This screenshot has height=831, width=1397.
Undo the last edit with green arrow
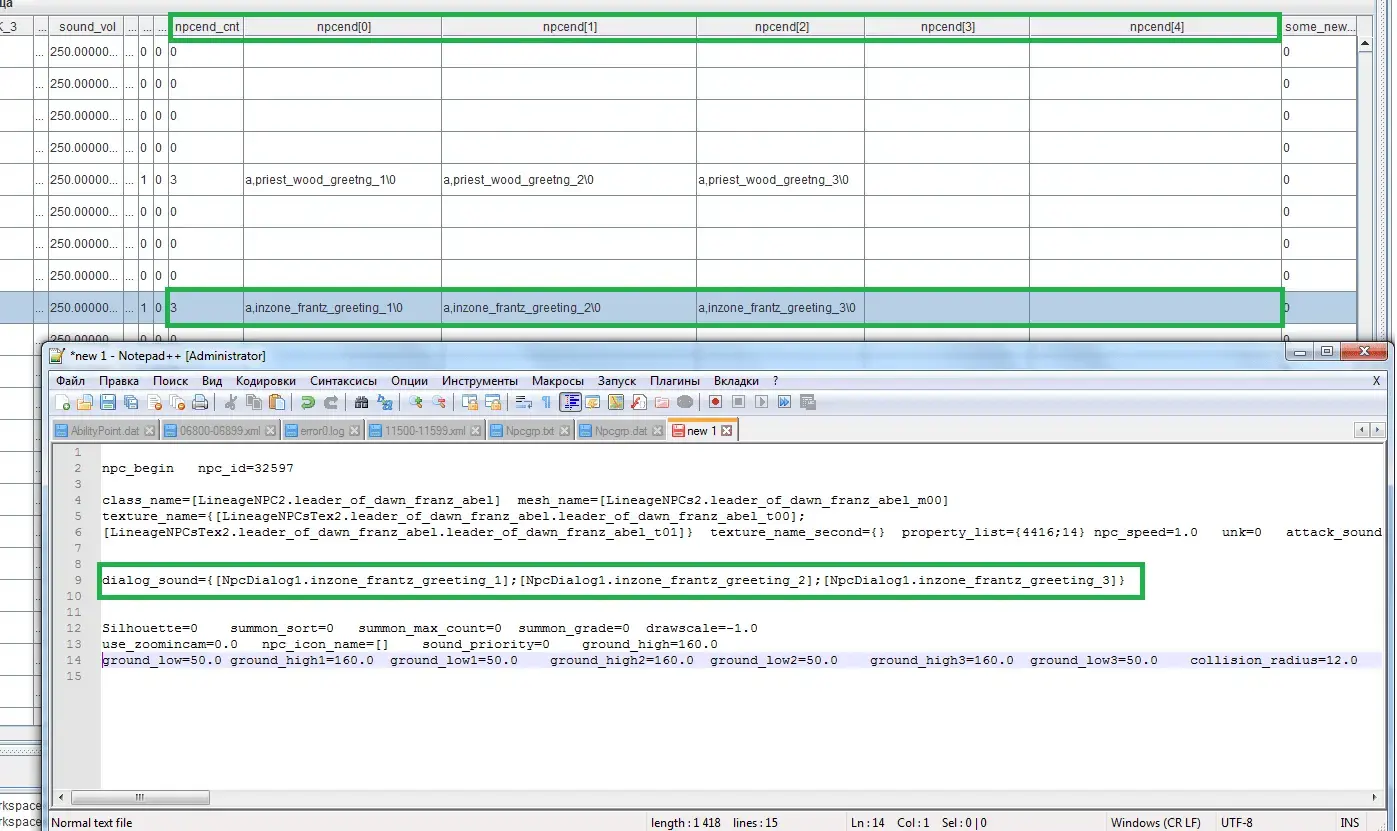pyautogui.click(x=307, y=402)
